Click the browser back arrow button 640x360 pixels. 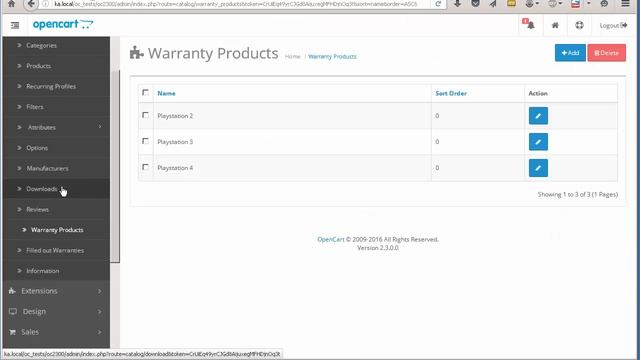click(31, 4)
